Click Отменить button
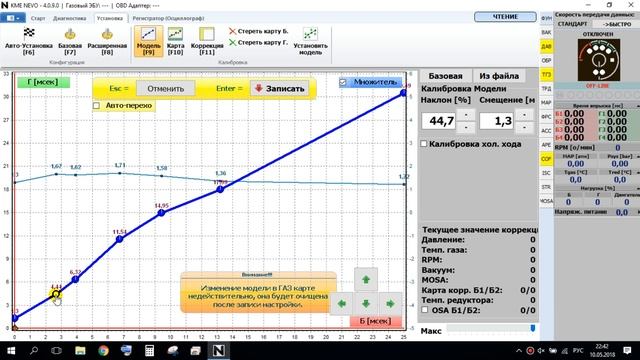This screenshot has width=640, height=360. (x=165, y=89)
